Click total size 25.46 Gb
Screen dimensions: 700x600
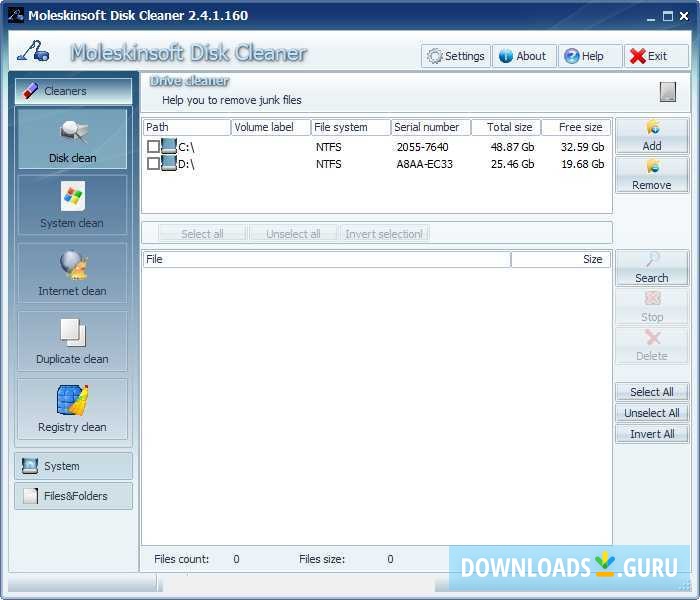pos(512,164)
